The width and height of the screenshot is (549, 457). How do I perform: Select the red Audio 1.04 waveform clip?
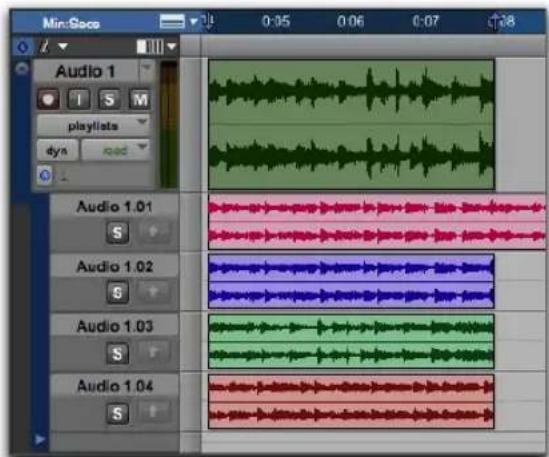click(x=351, y=401)
